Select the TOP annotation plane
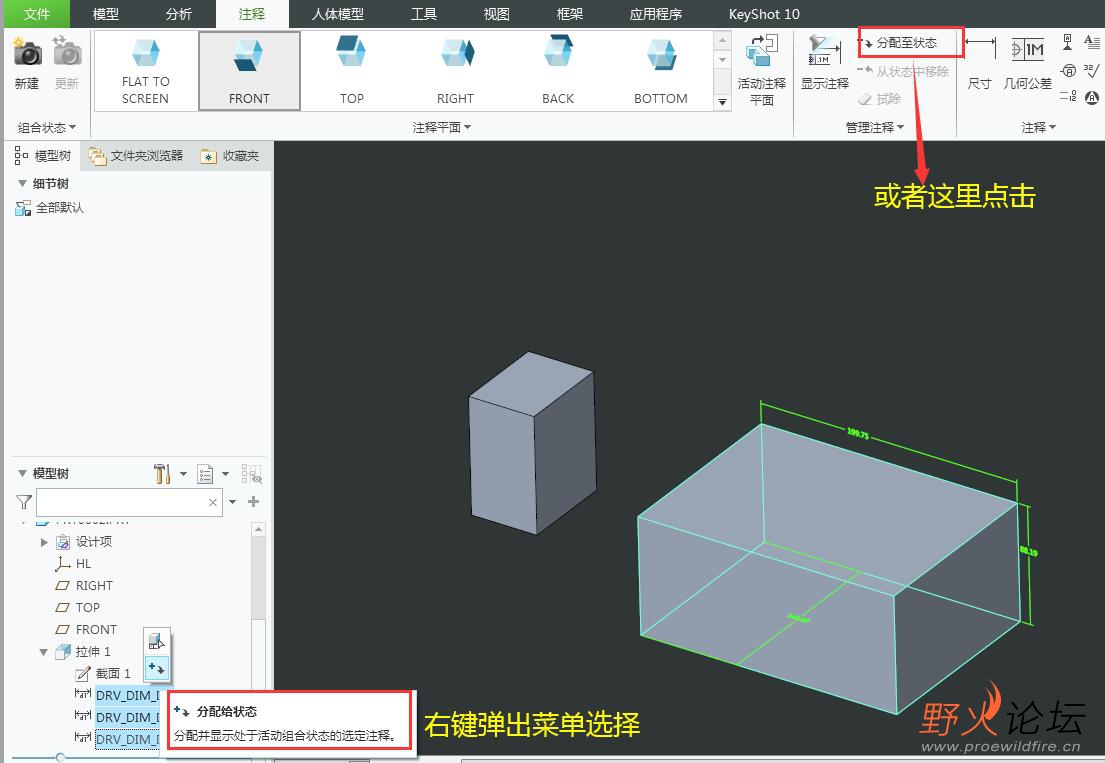Image resolution: width=1105 pixels, height=763 pixels. coord(352,71)
